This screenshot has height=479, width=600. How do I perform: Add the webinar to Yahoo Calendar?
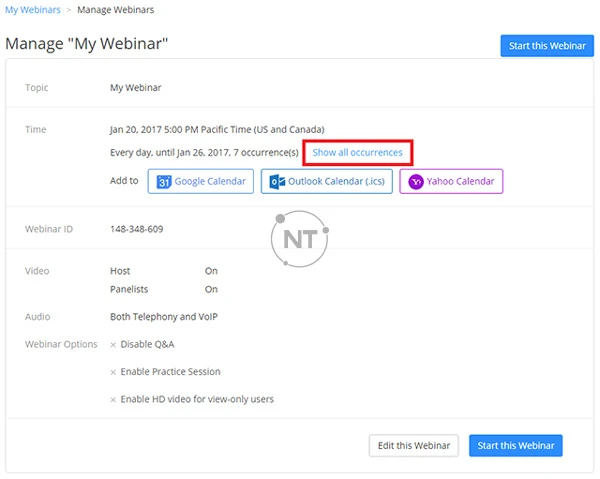point(461,182)
